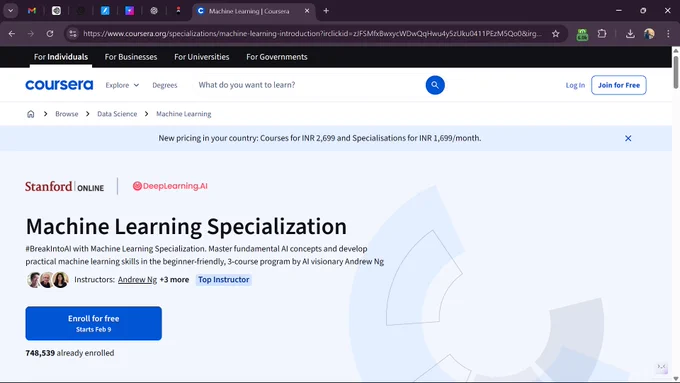This screenshot has width=680, height=383.
Task: Open a new browser tab
Action: (326, 11)
